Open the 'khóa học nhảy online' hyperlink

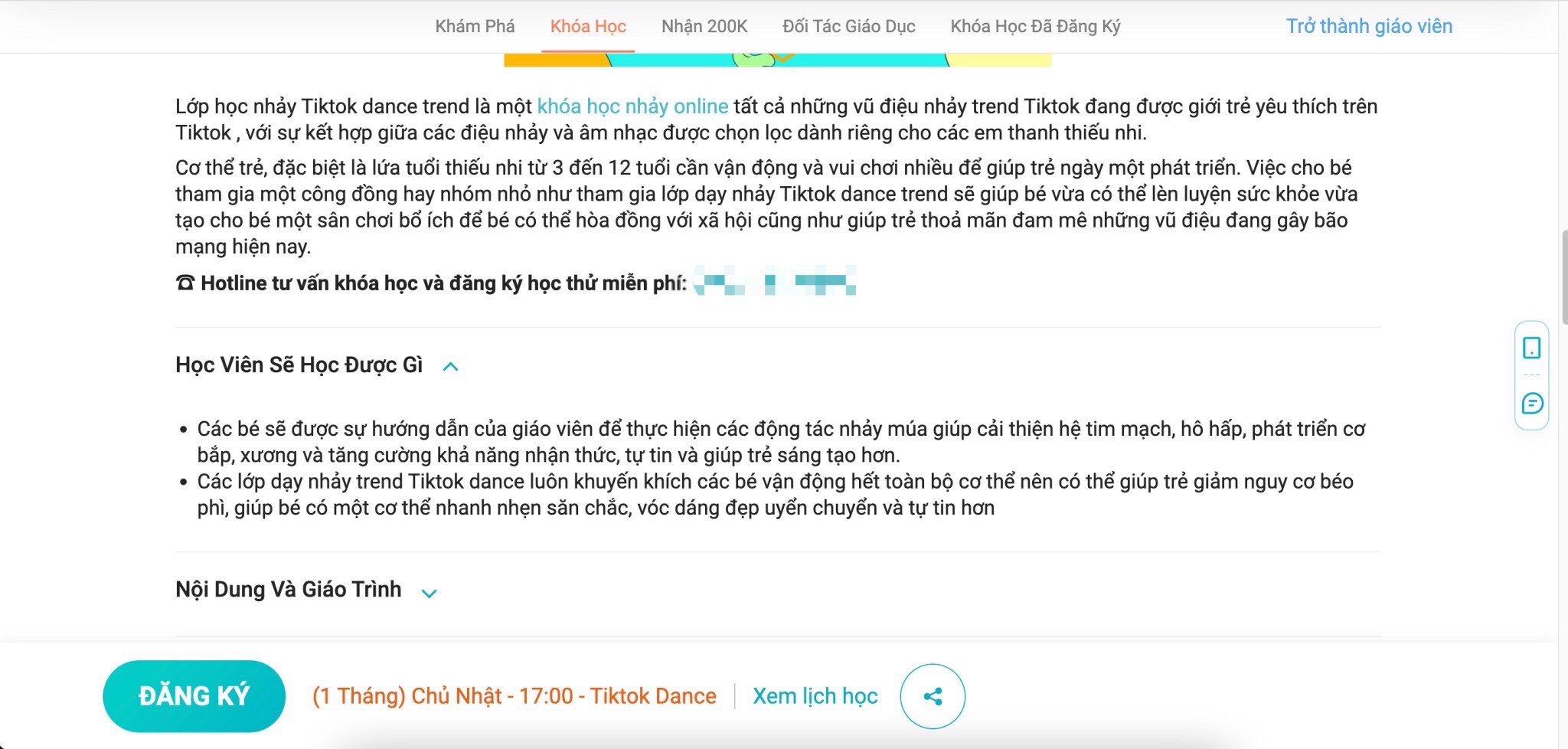[632, 106]
